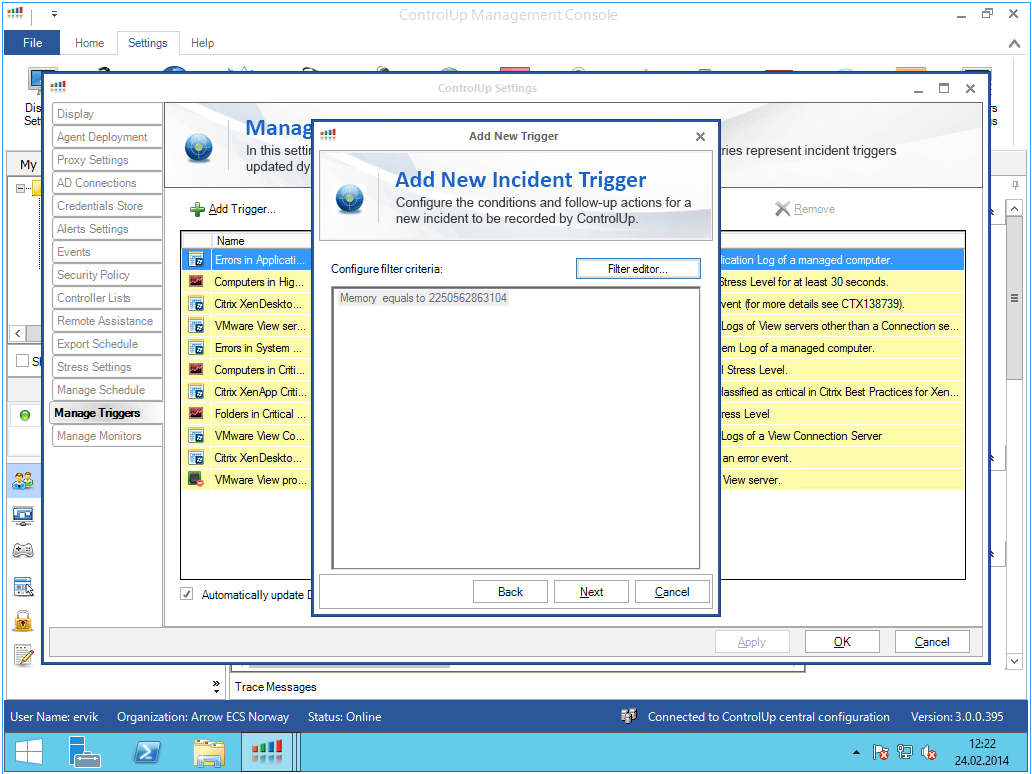Screen dimensions: 1032x774
Task: Click the icon of VMware View ser... row
Action: point(196,326)
